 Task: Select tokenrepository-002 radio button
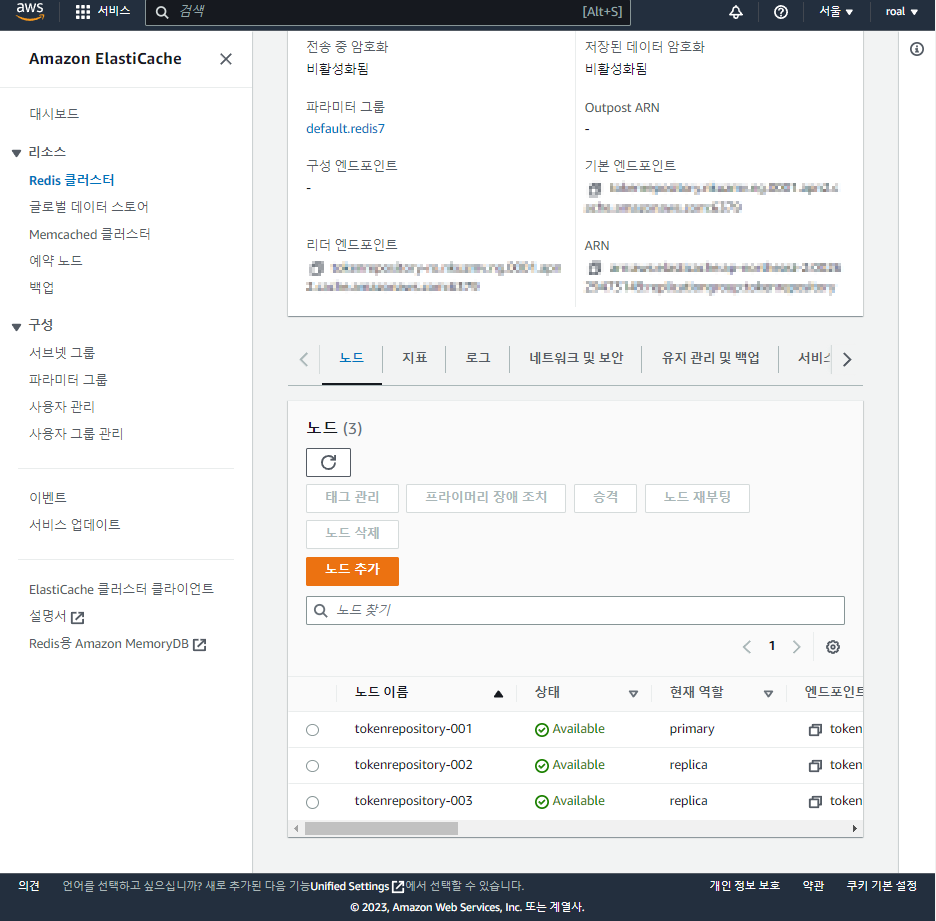[312, 766]
